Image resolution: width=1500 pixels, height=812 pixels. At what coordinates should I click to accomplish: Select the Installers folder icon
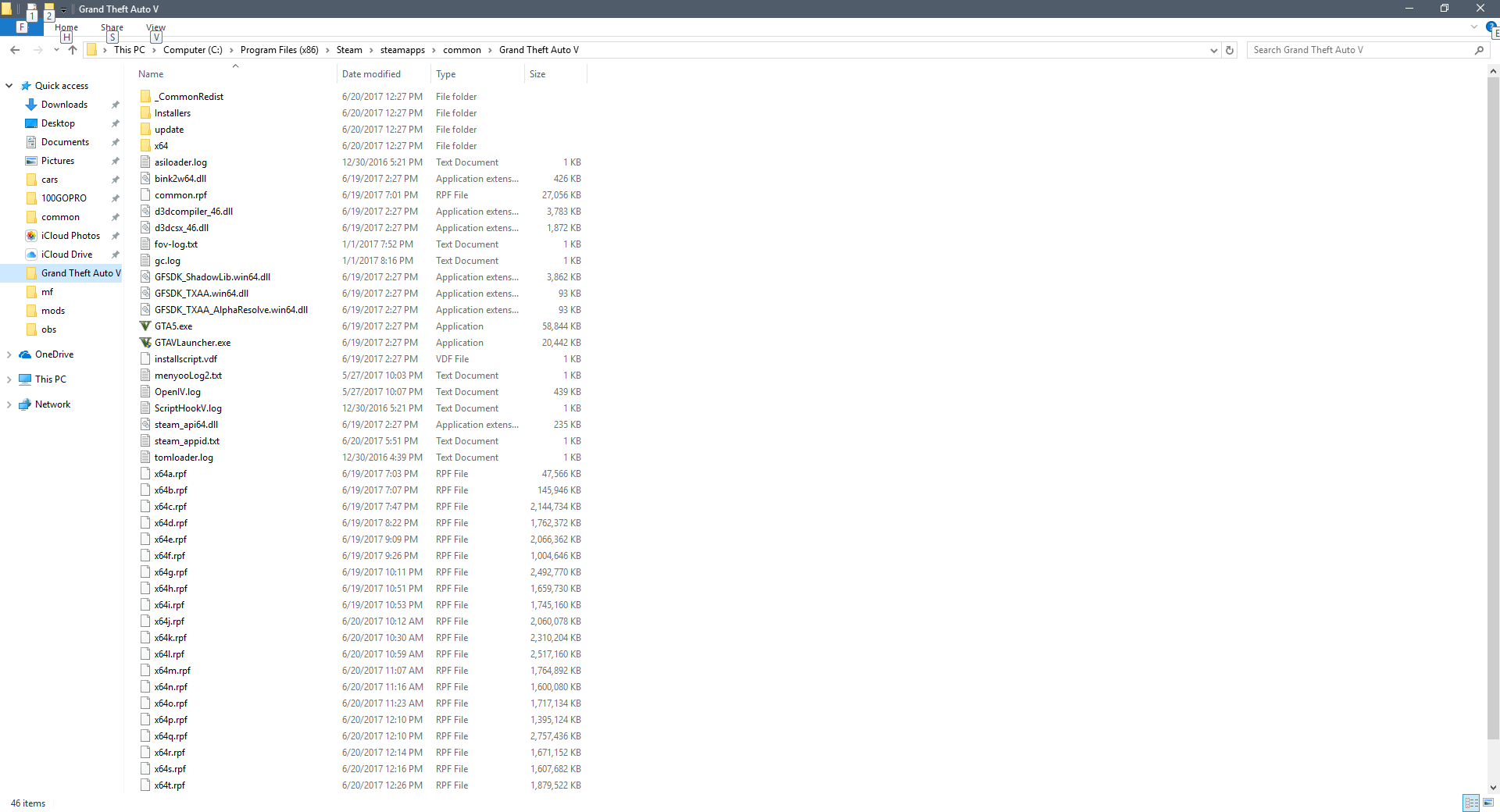click(x=145, y=113)
